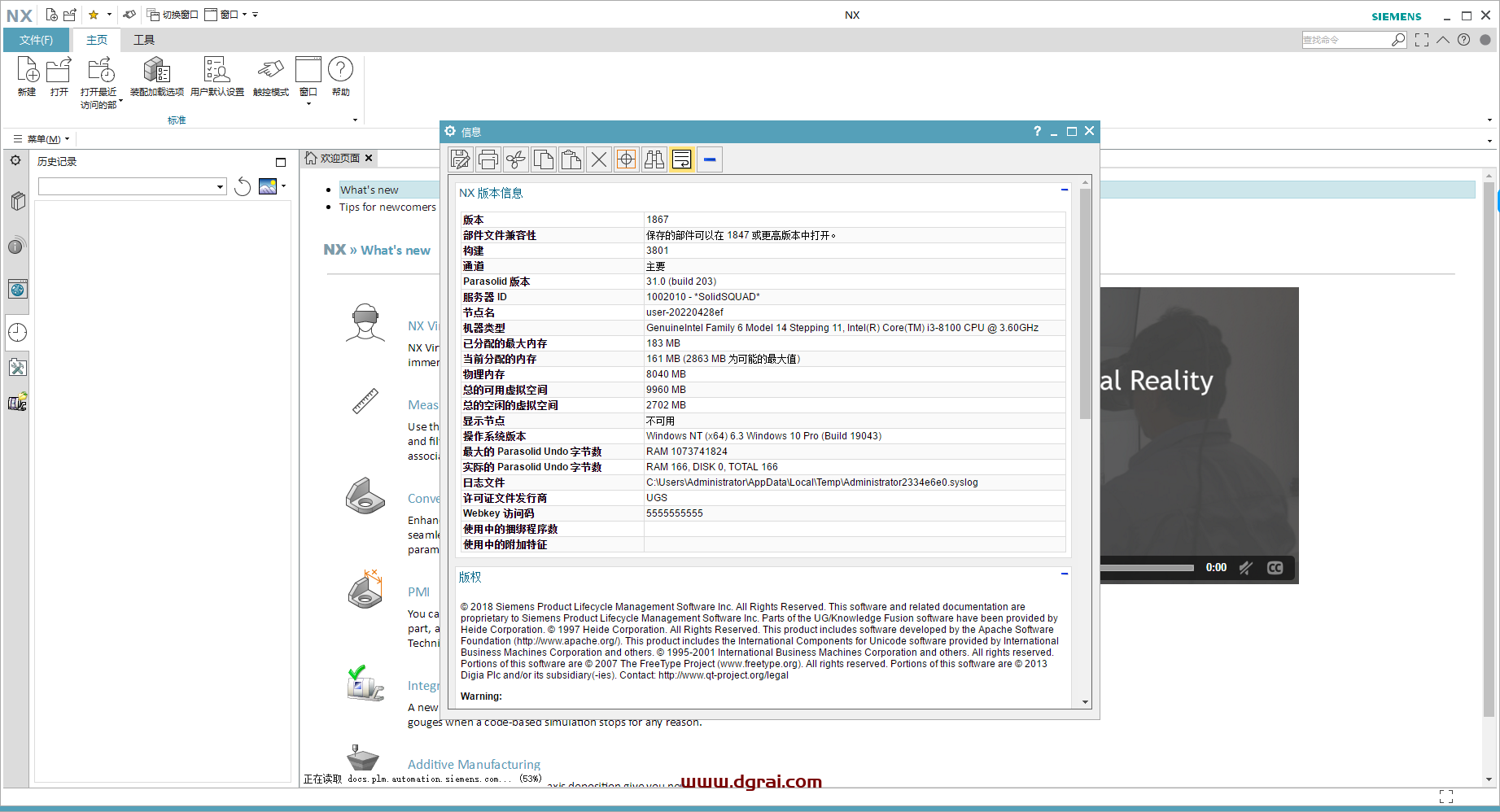This screenshot has width=1500, height=812.
Task: Expand the 窗口 ribbon button dropdown arrow
Action: [x=308, y=104]
